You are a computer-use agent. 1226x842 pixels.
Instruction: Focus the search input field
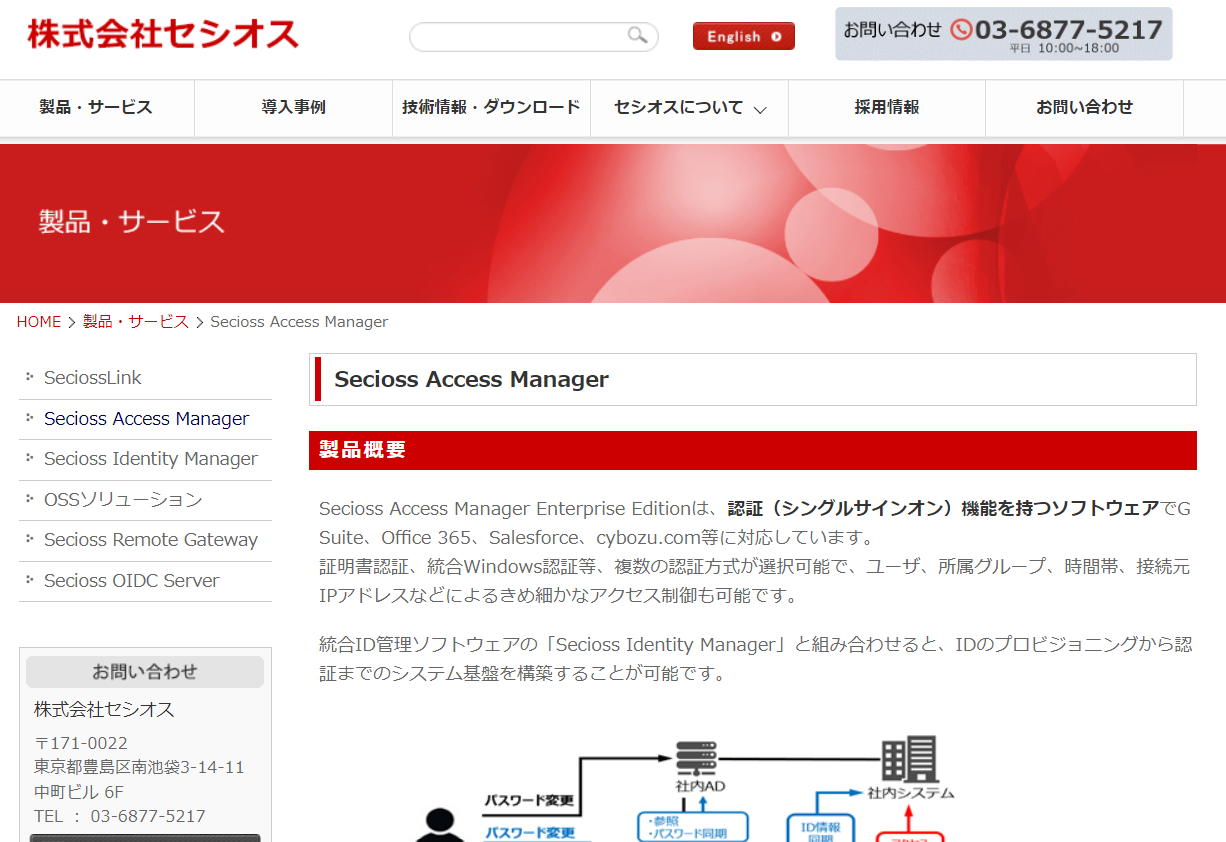(x=520, y=37)
